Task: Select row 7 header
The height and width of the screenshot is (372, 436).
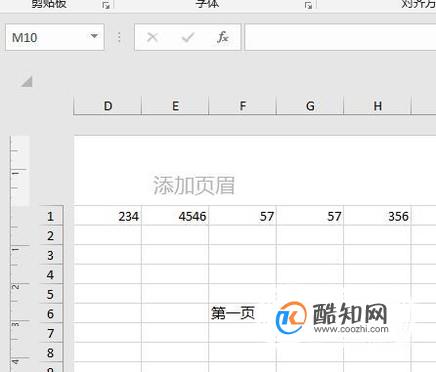Action: pos(51,333)
